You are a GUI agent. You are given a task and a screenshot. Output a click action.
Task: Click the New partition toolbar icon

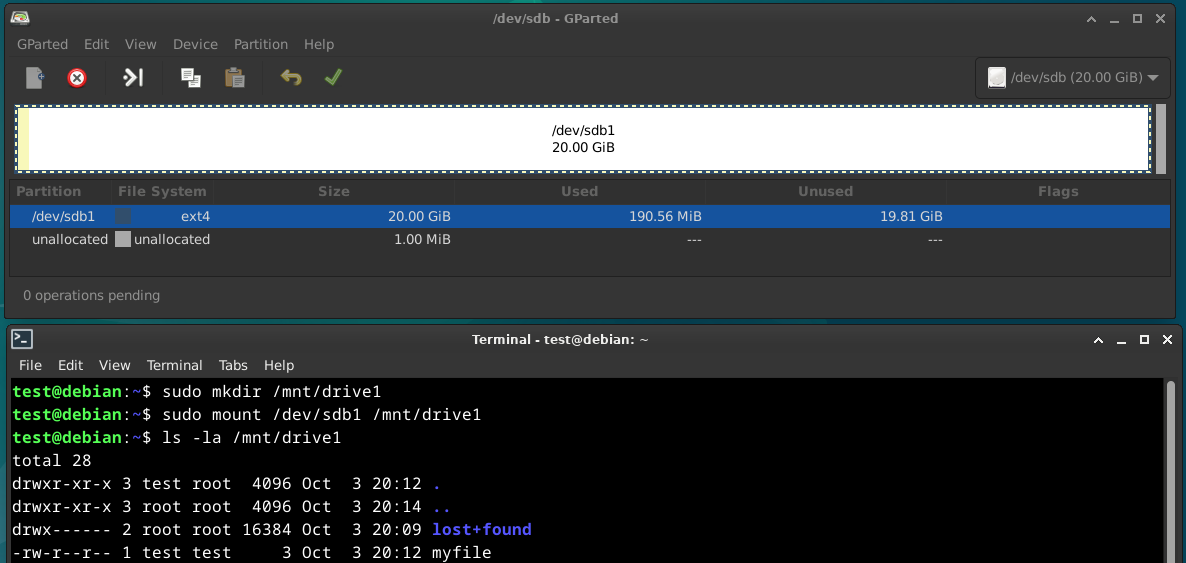pos(35,78)
